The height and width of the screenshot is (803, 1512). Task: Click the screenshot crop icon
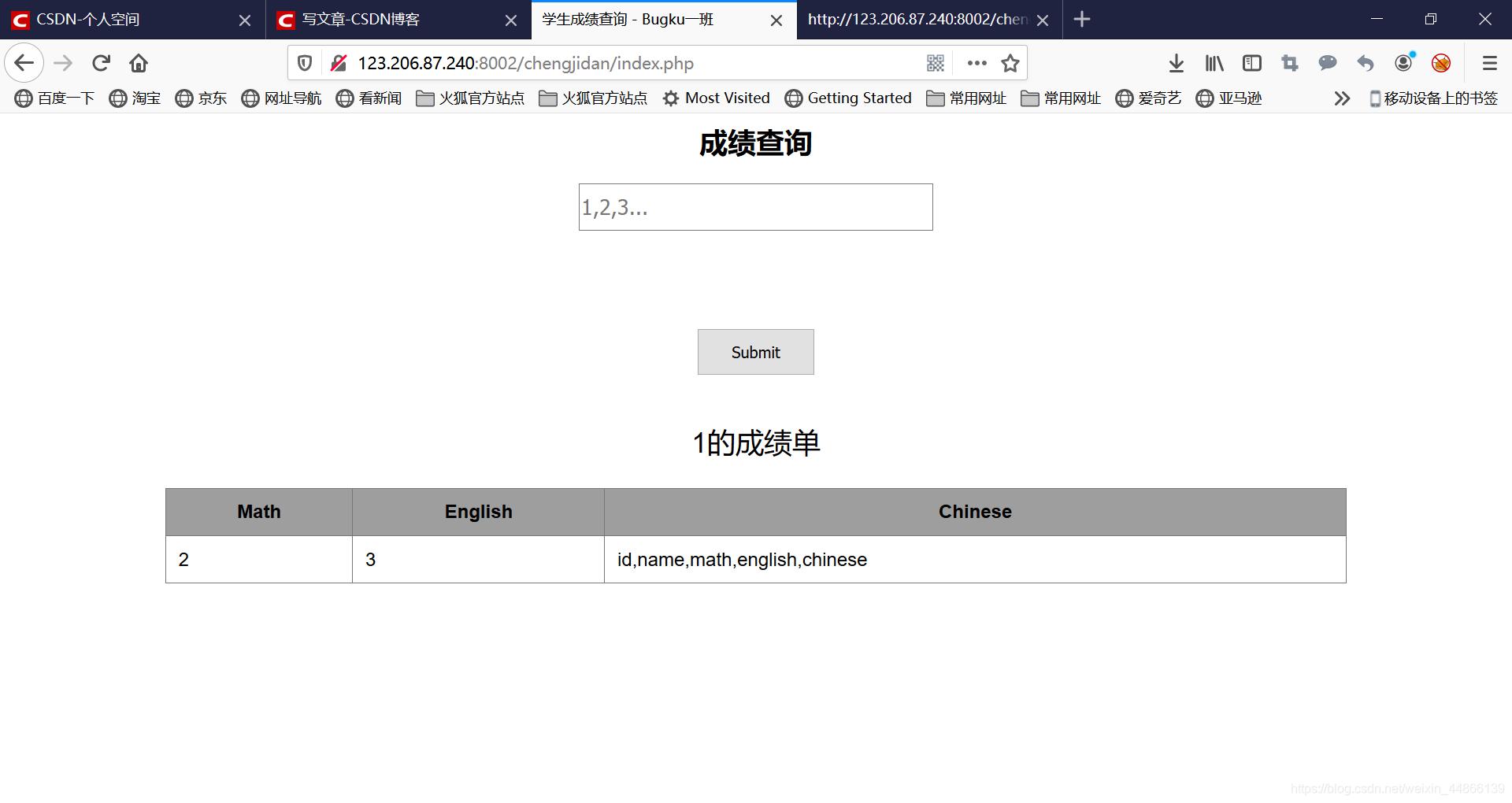click(x=1290, y=63)
